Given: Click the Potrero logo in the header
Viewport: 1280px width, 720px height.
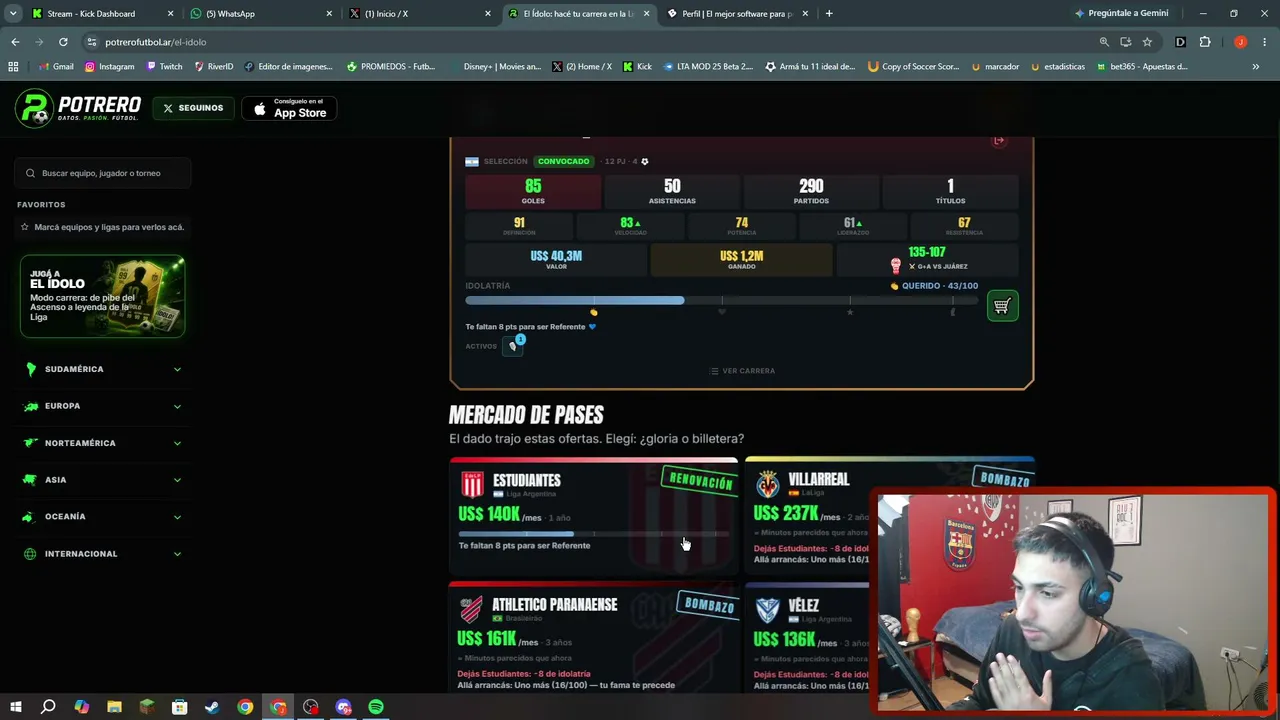Looking at the screenshot, I should [78, 108].
